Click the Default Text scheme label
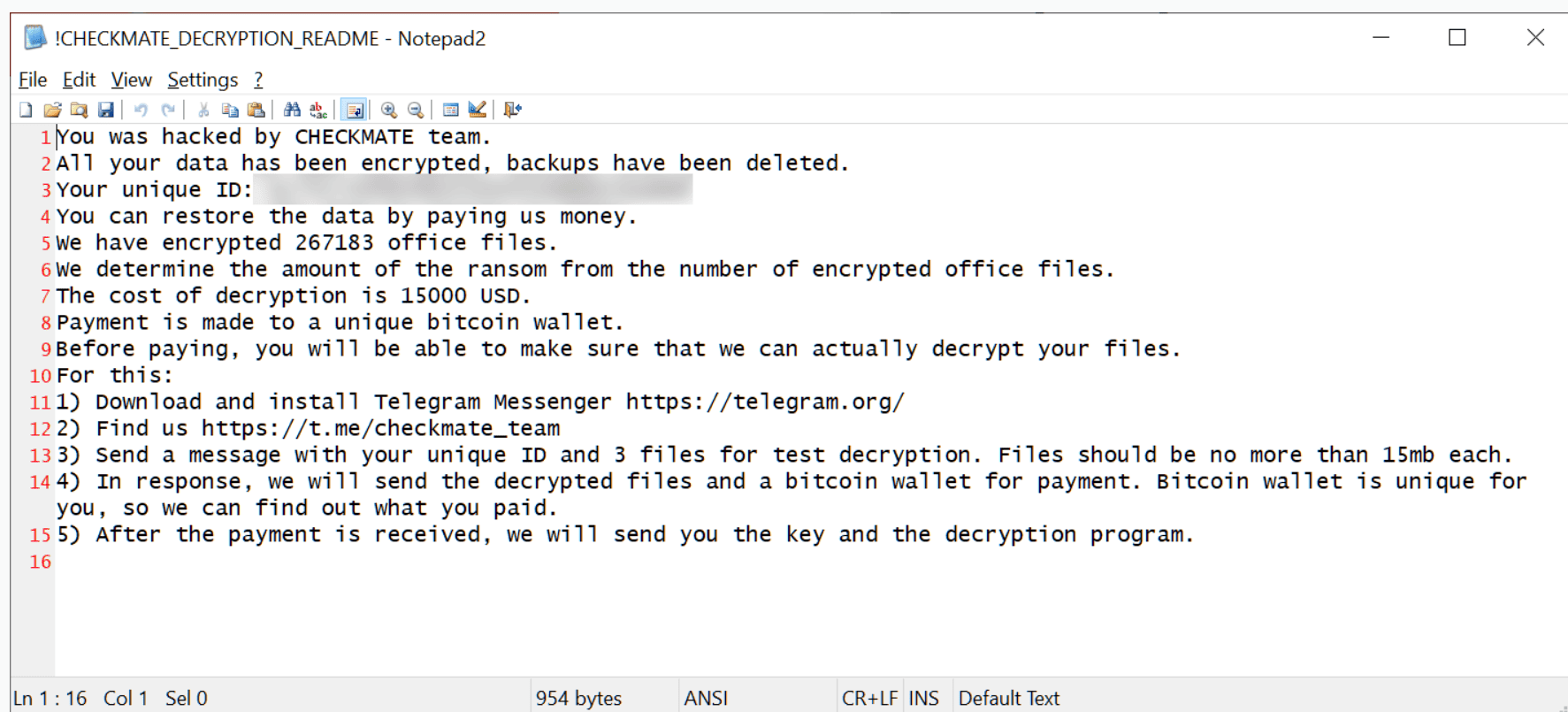Image resolution: width=1568 pixels, height=712 pixels. (1009, 698)
